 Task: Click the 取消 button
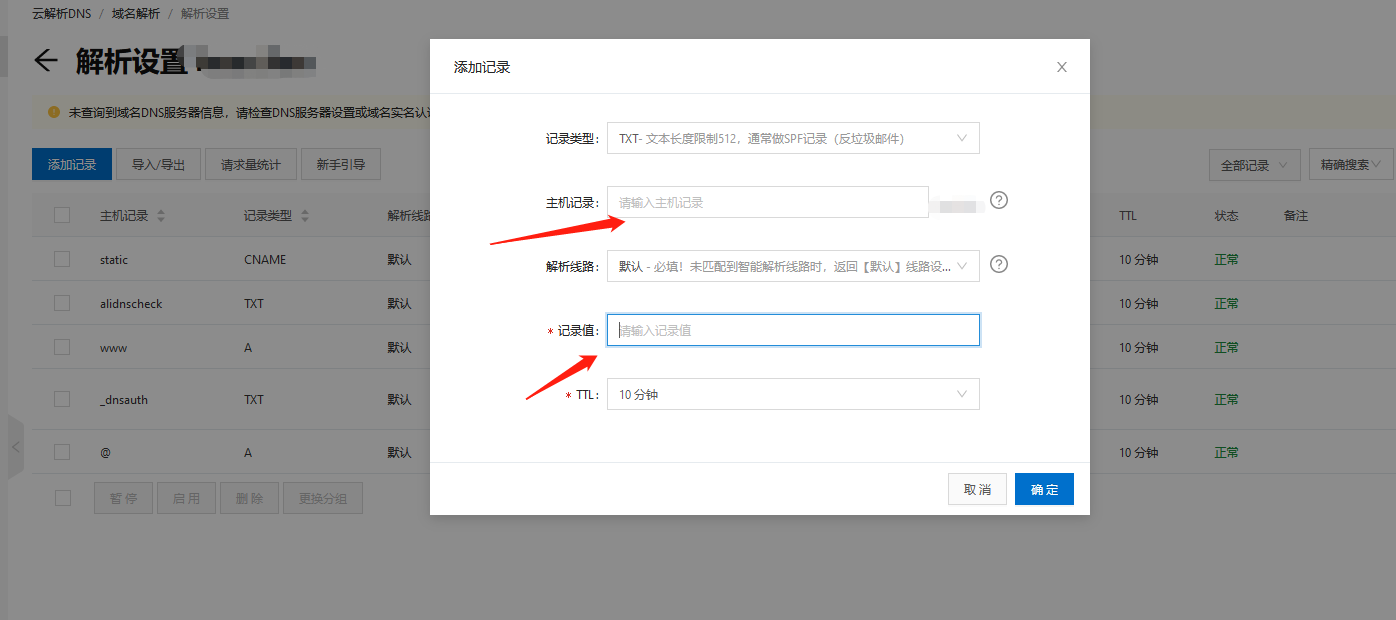(x=977, y=489)
